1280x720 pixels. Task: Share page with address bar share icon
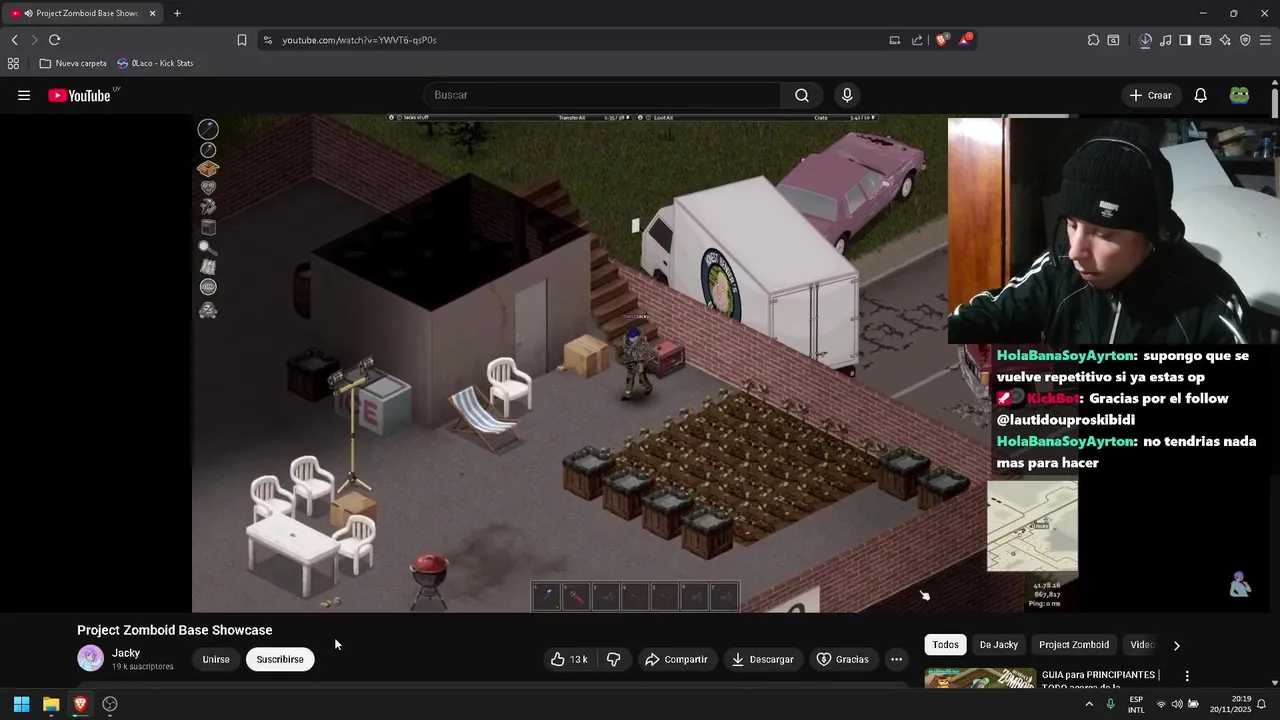[918, 40]
